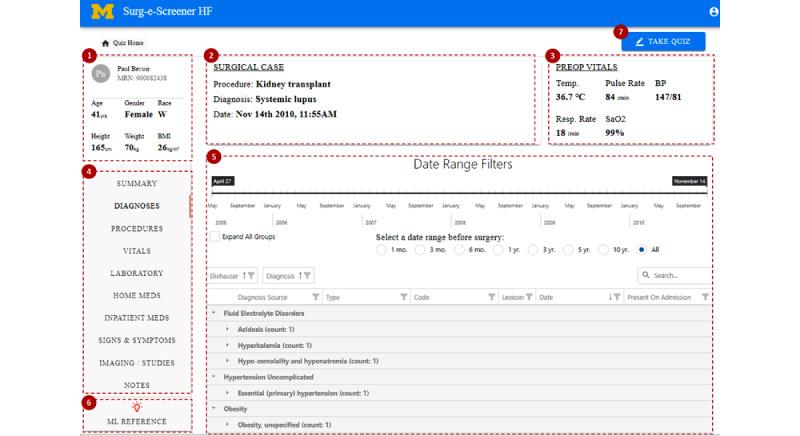The image size is (800, 436).
Task: Select the 1 yr. date range option
Action: coord(497,250)
